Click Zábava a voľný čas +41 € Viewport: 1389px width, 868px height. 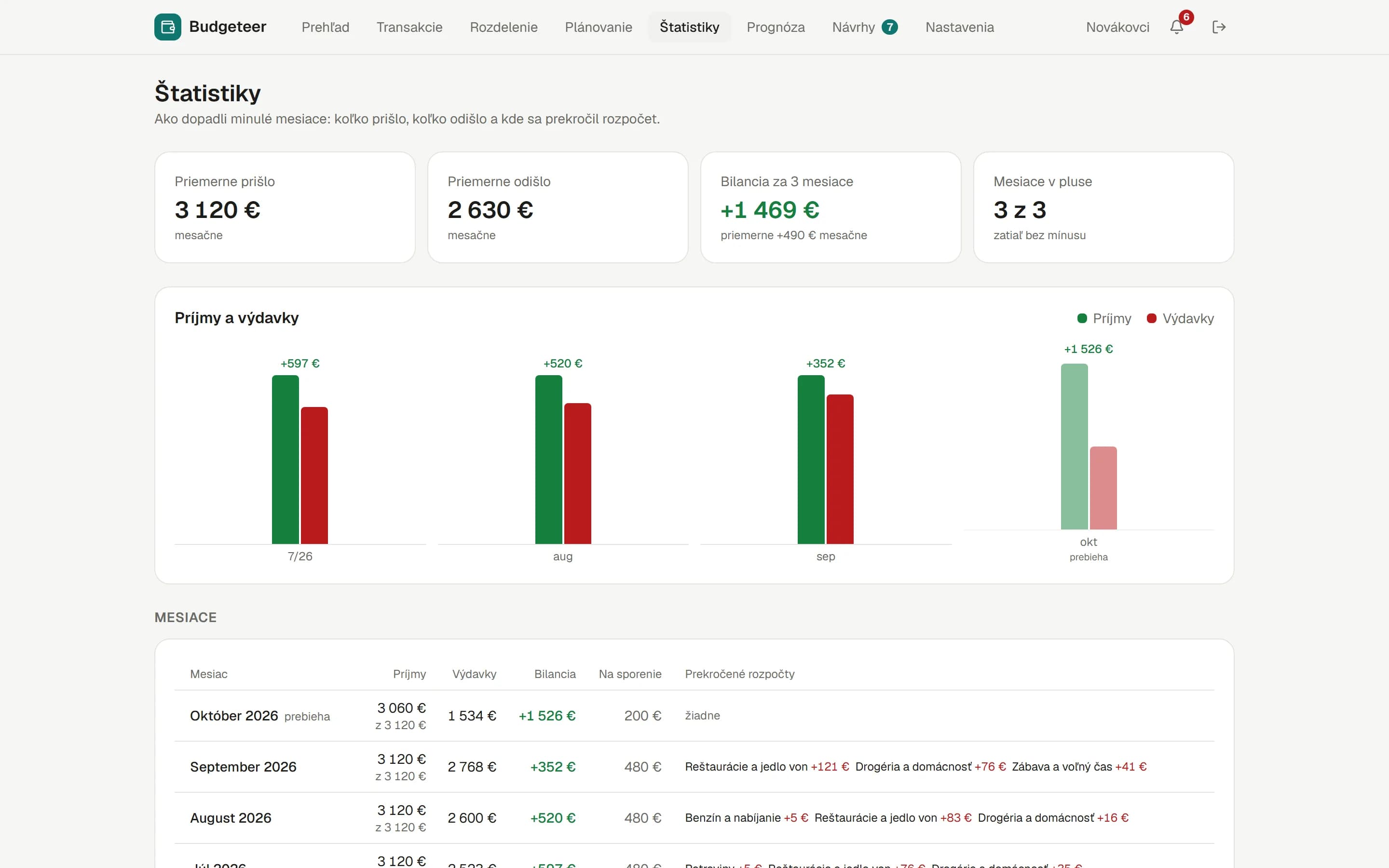1079,767
